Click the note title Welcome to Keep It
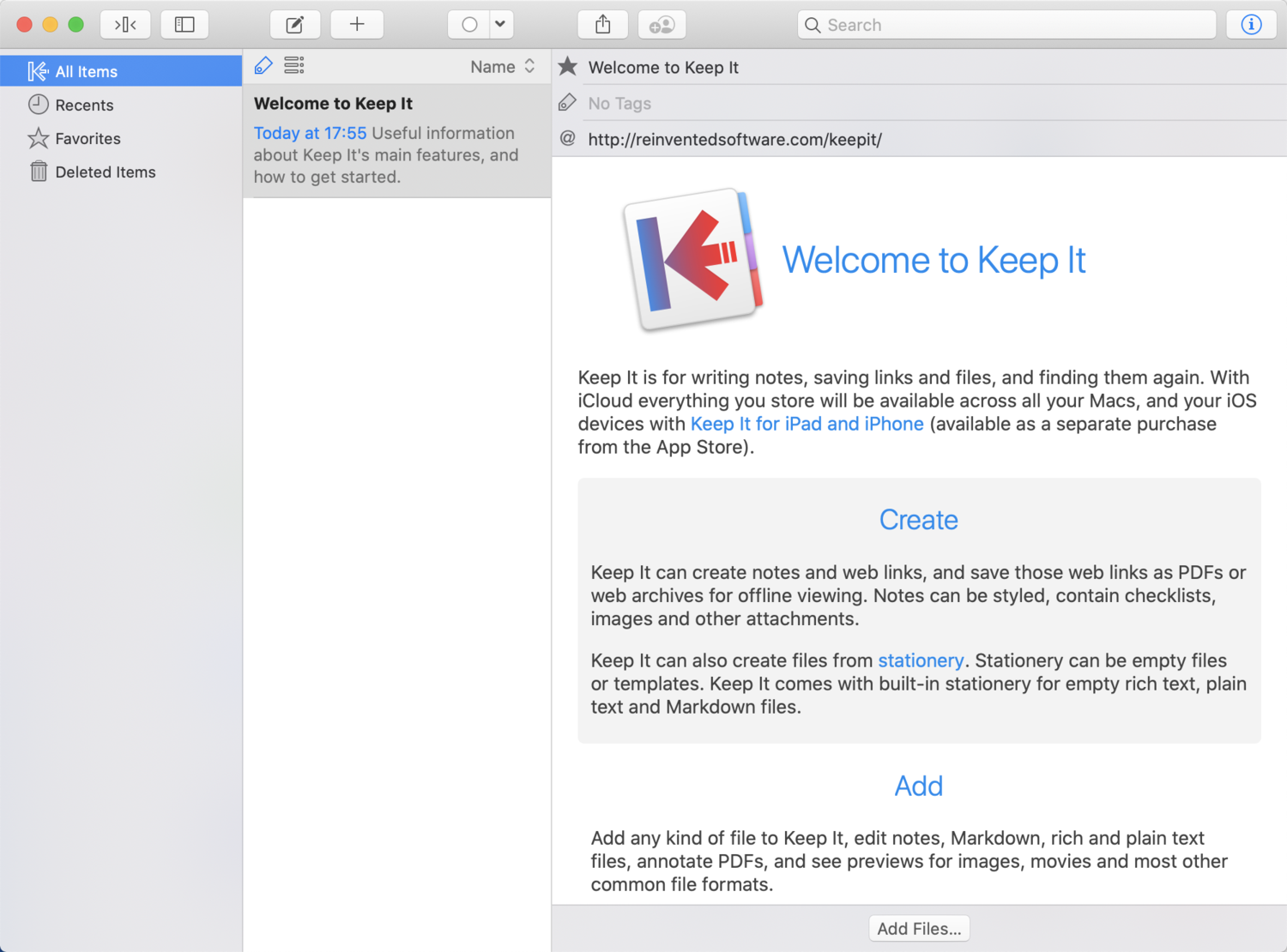The height and width of the screenshot is (952, 1287). tap(663, 68)
